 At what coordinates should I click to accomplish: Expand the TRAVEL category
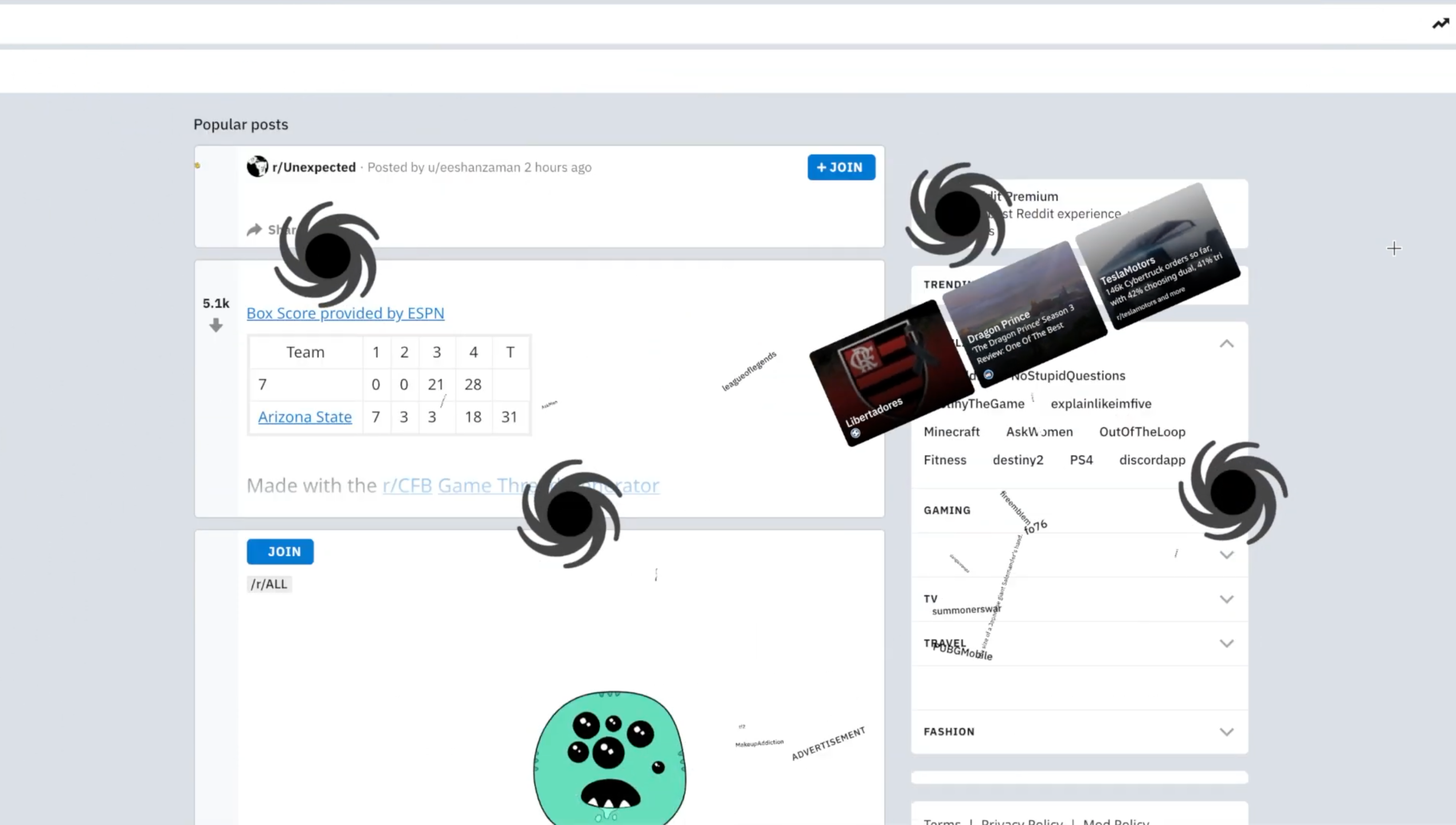pos(1226,643)
